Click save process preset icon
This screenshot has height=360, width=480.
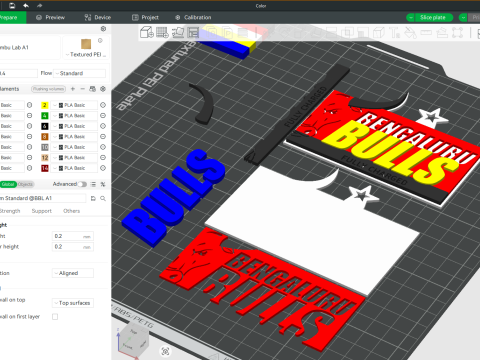pos(93,198)
